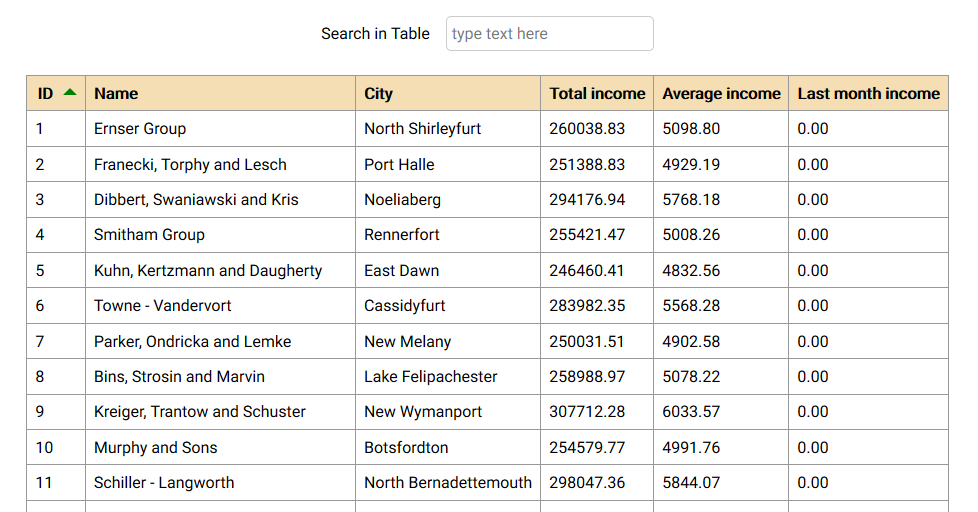The width and height of the screenshot is (978, 512).
Task: Click the Search in Table label
Action: pyautogui.click(x=375, y=34)
